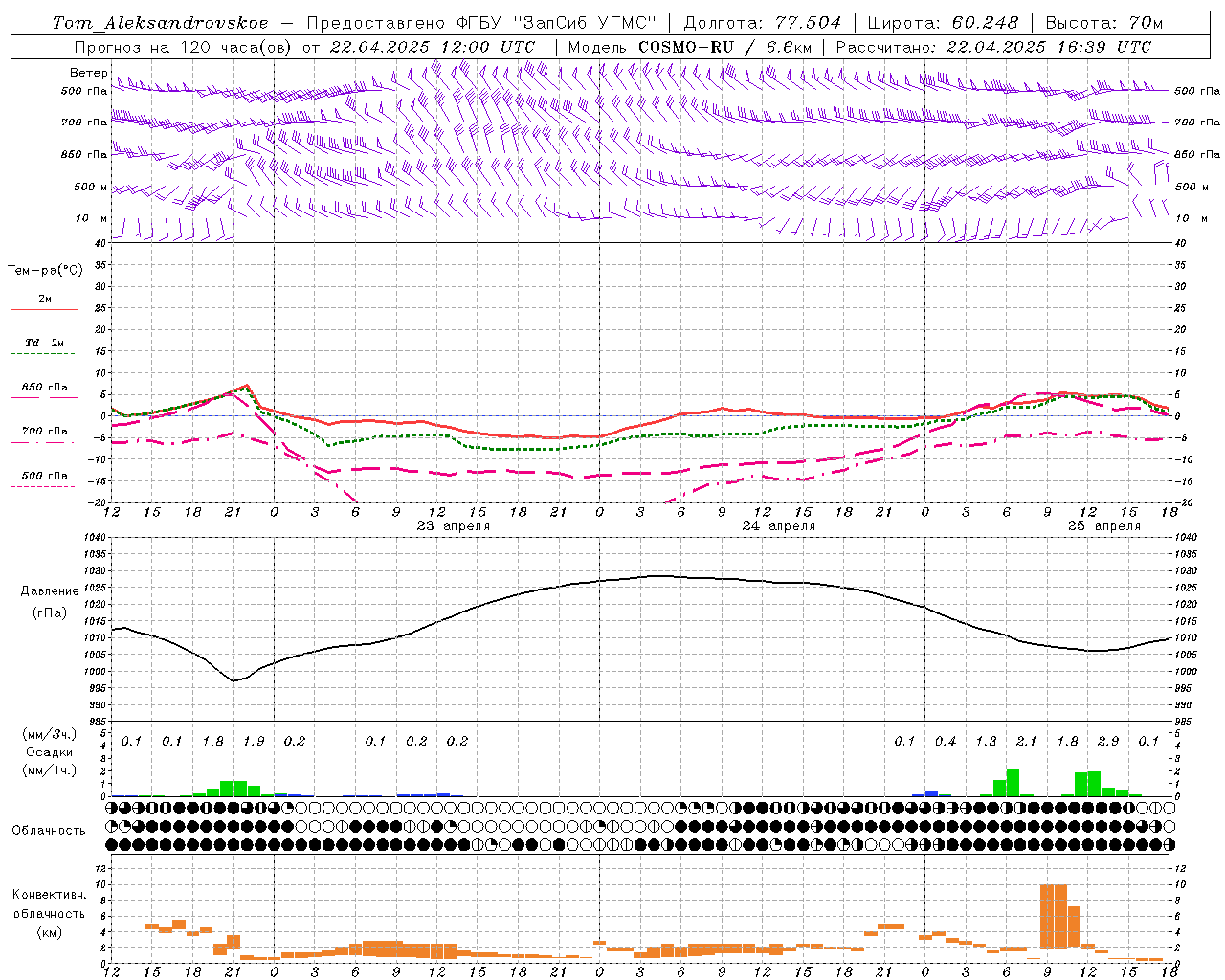Click the 24 апреля date label
Viewport: 1225px width, 980px height.
click(x=778, y=526)
